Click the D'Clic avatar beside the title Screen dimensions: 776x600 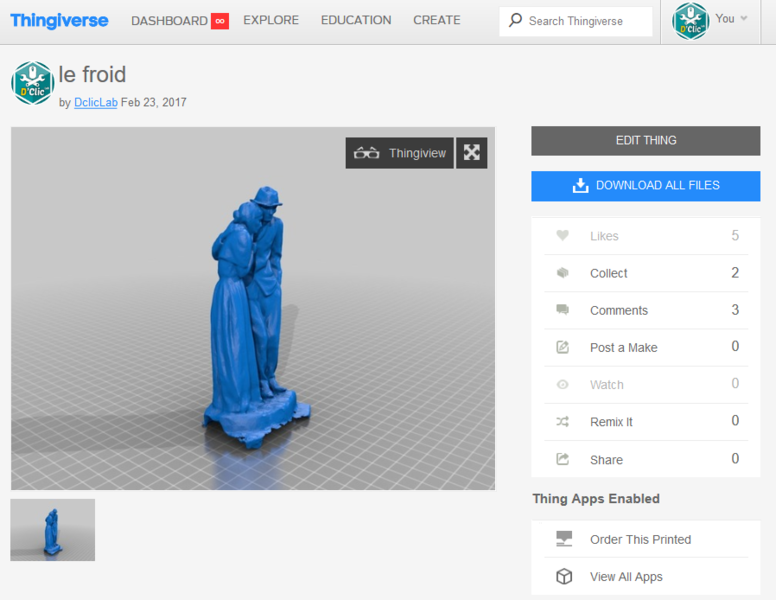pyautogui.click(x=33, y=83)
